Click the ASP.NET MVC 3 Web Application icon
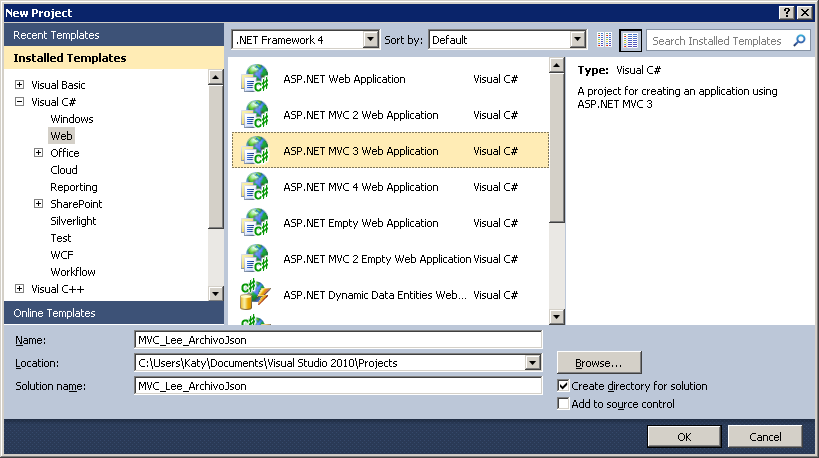Screen dimensions: 819x458 [255, 151]
